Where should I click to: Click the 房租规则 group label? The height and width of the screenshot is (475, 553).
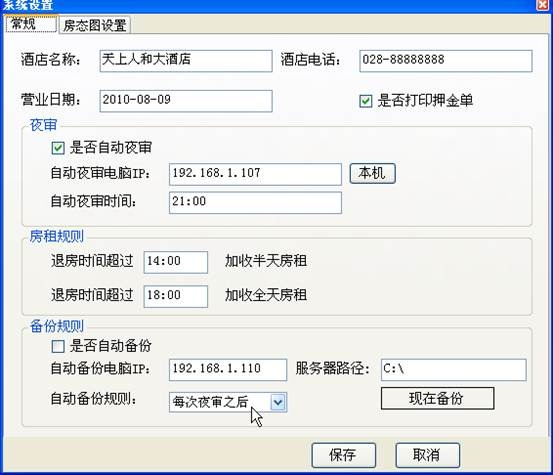point(56,236)
